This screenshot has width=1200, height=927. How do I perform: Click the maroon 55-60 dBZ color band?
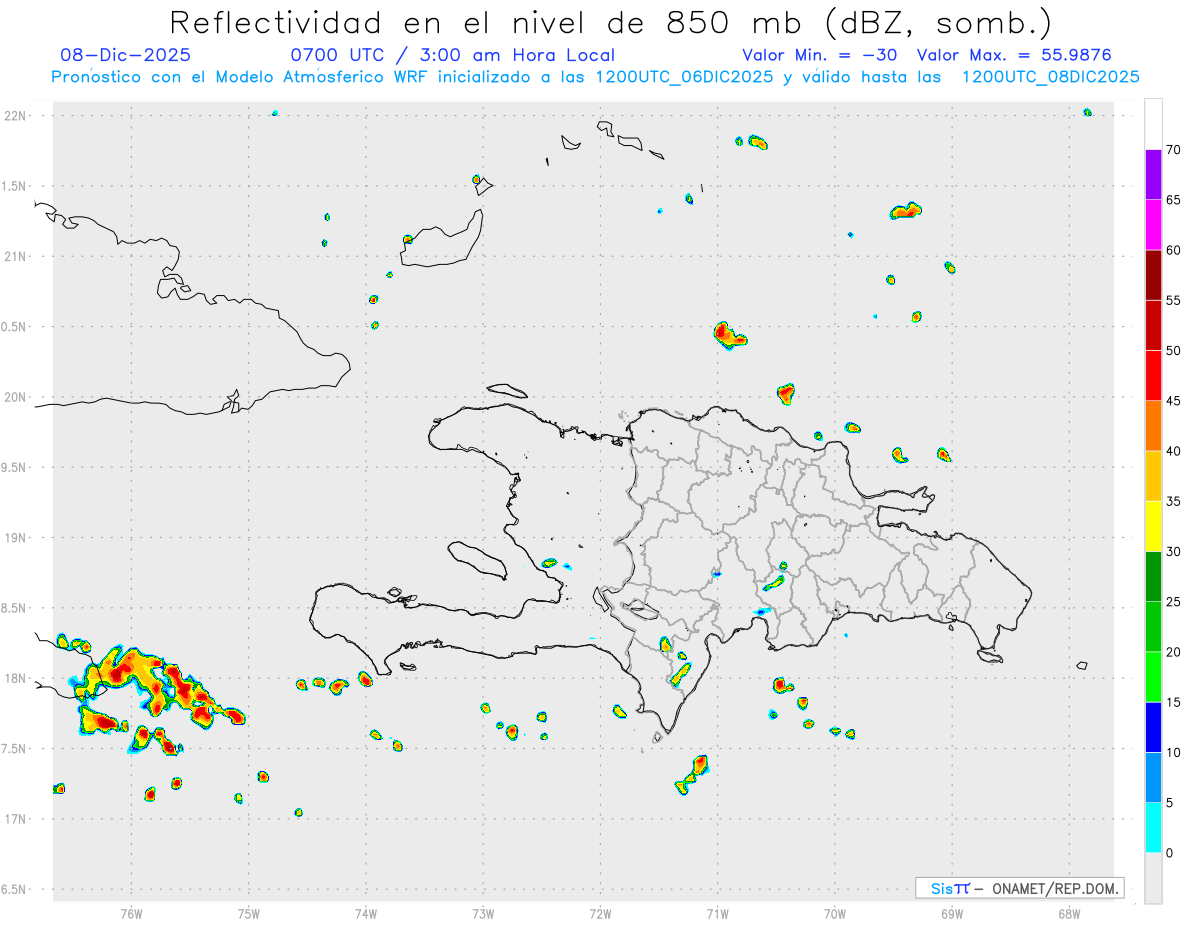click(1153, 275)
